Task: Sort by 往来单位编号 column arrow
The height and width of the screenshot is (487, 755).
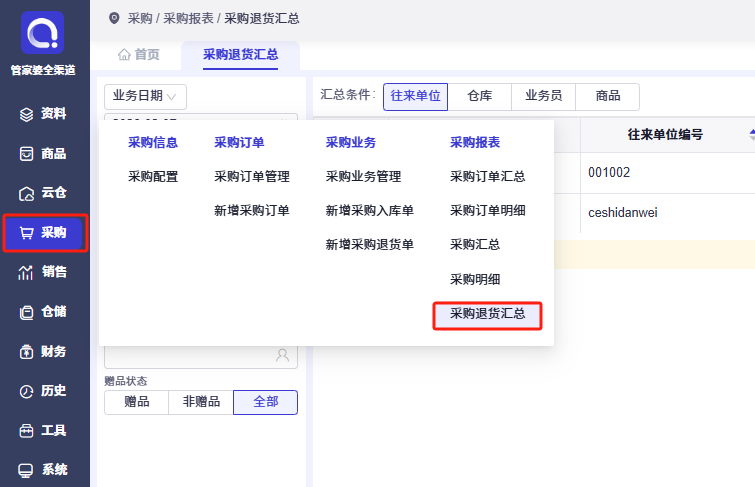Action: pos(752,135)
